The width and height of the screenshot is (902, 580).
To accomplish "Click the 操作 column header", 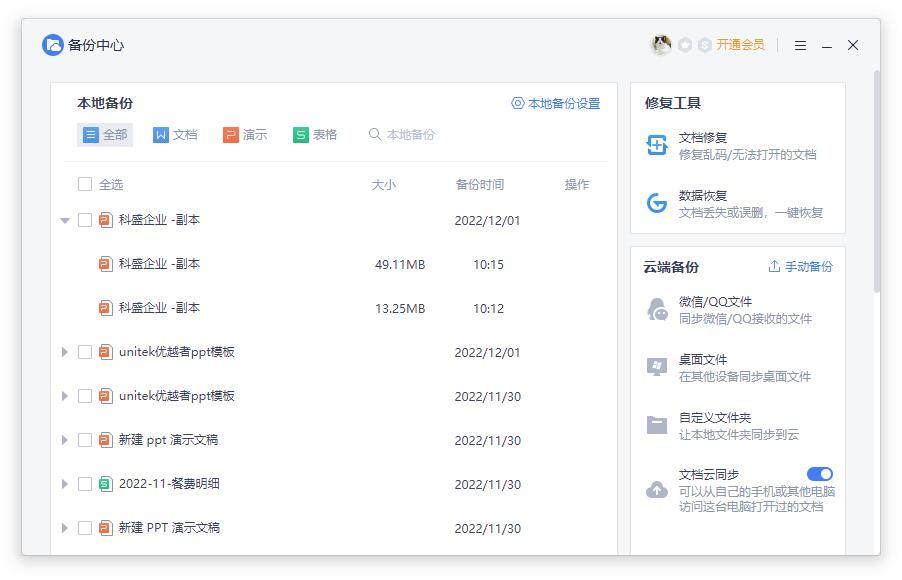I will (x=577, y=185).
